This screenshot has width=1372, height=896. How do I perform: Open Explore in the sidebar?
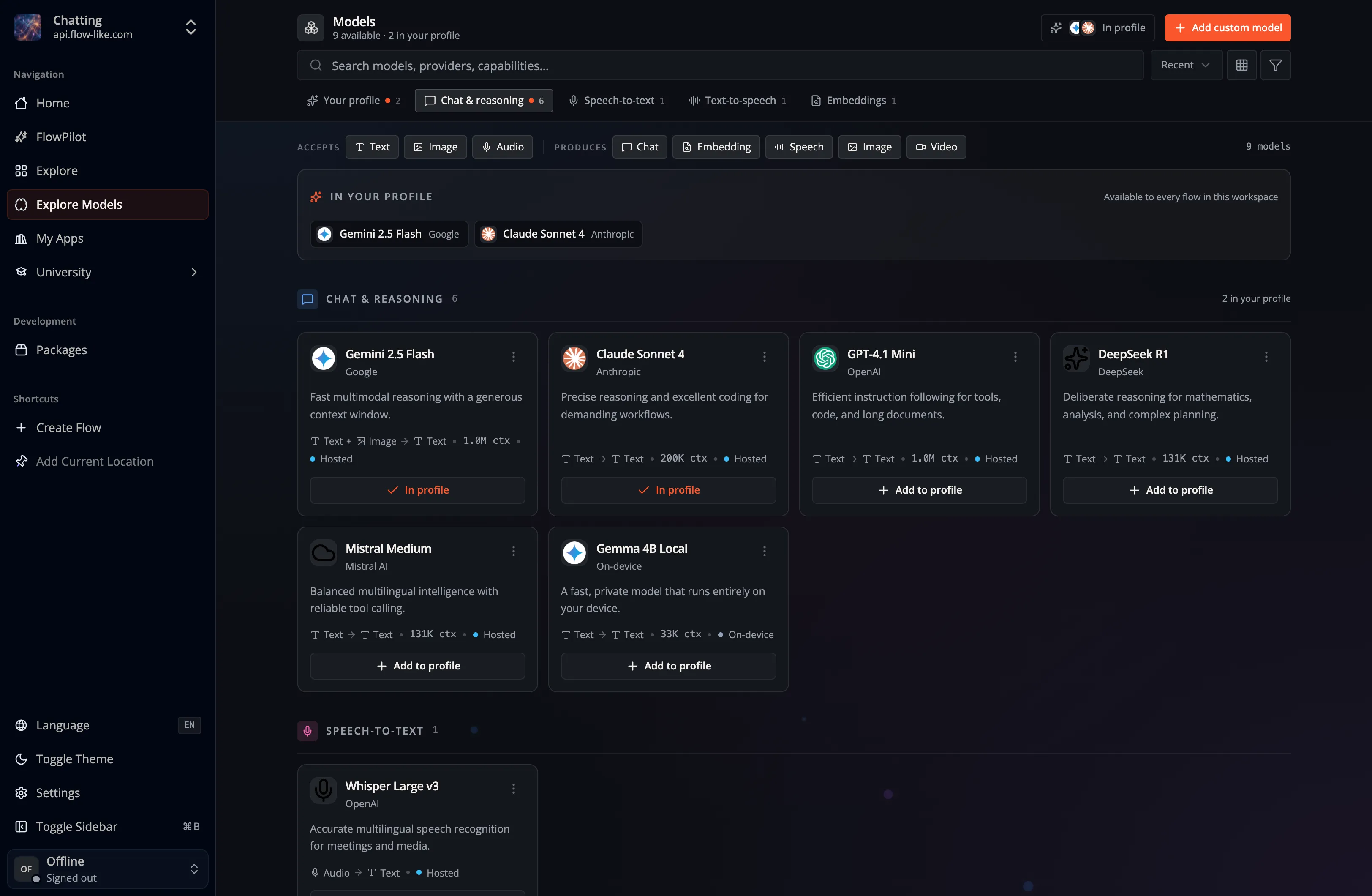tap(107, 171)
